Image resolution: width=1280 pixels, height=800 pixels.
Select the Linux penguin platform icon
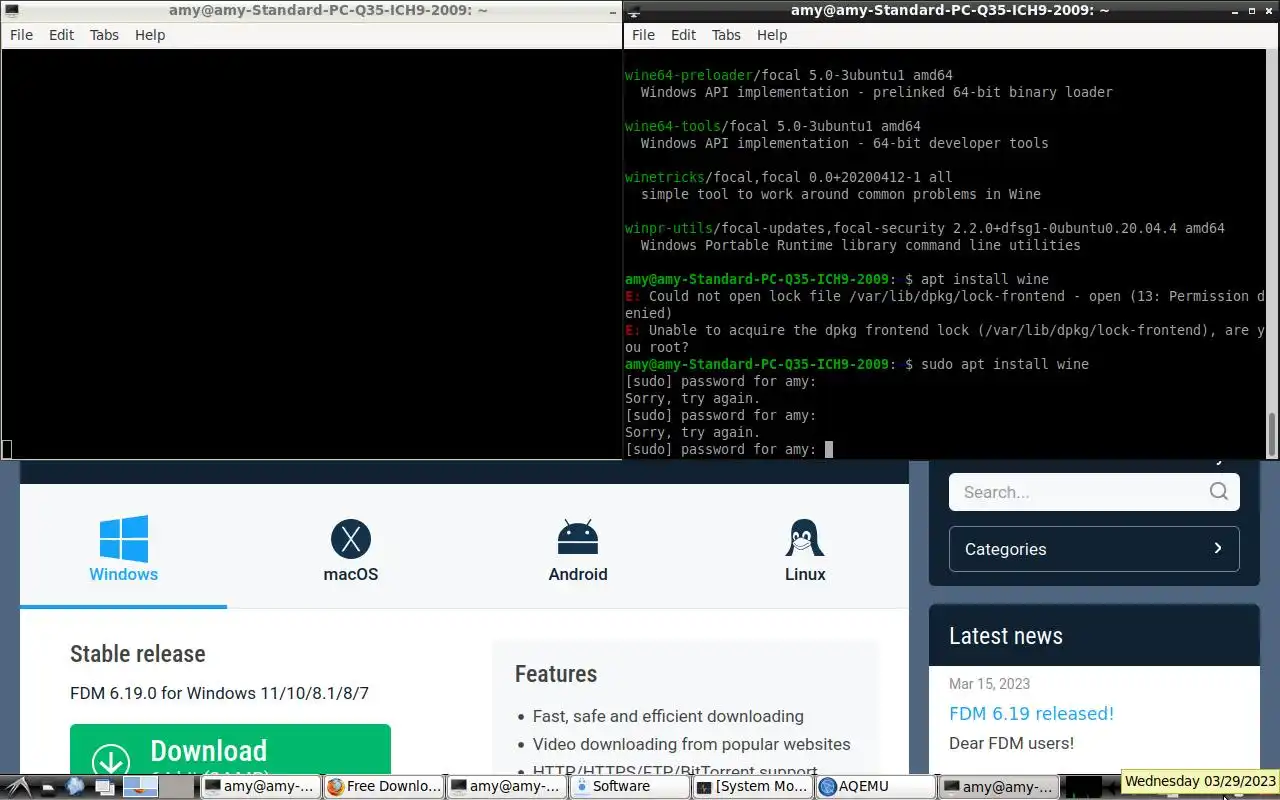805,538
